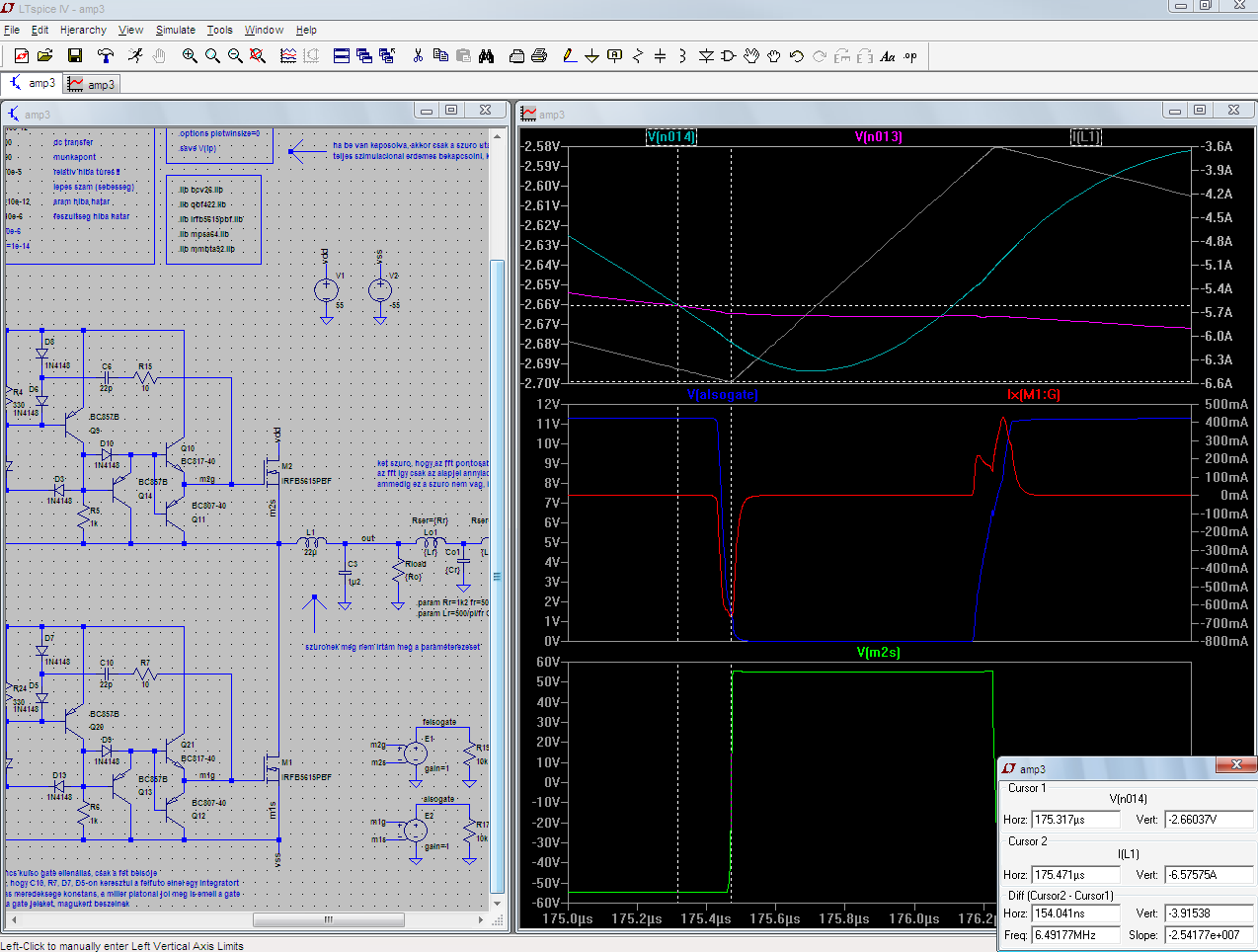The width and height of the screenshot is (1258, 952).
Task: Click the Run simulation icon
Action: [x=135, y=56]
